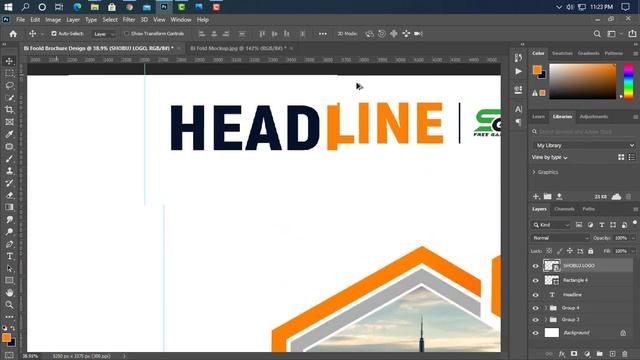Click more options ellipsis in options bar
Viewport: 640px width, 360px height.
(x=322, y=34)
